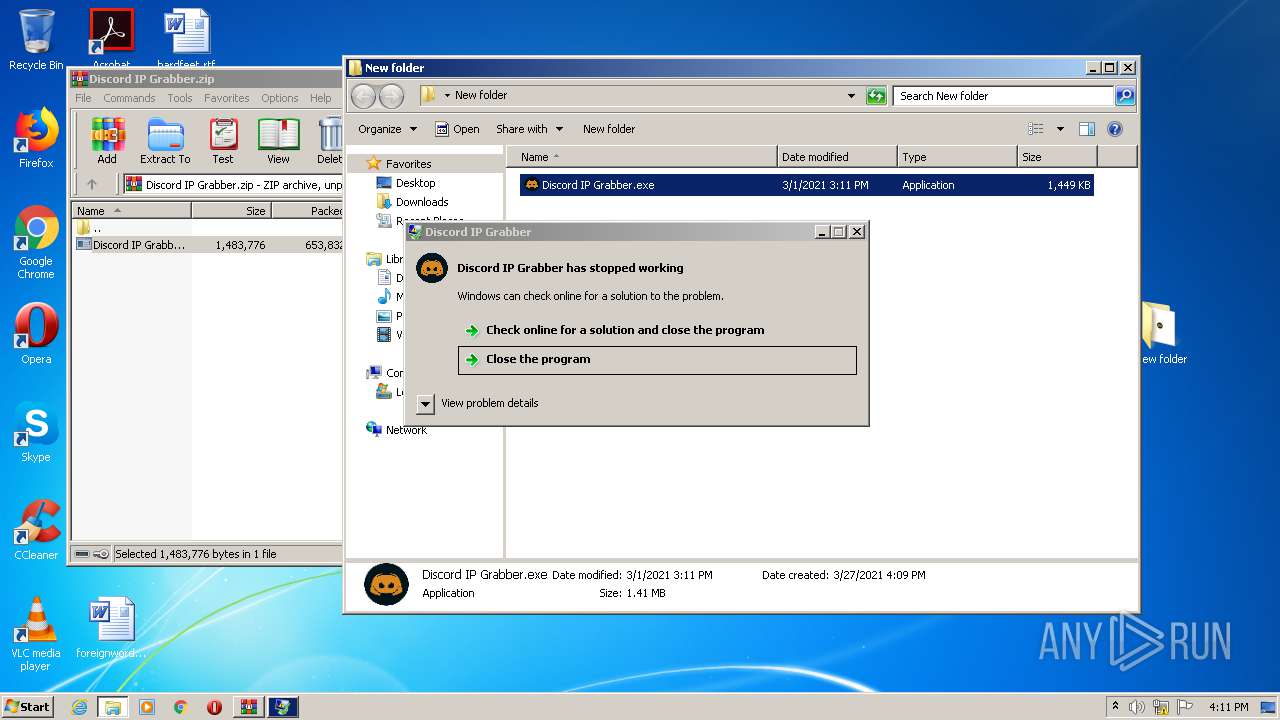The width and height of the screenshot is (1280, 720).
Task: Change view with the Explorer views icon
Action: pos(1036,129)
